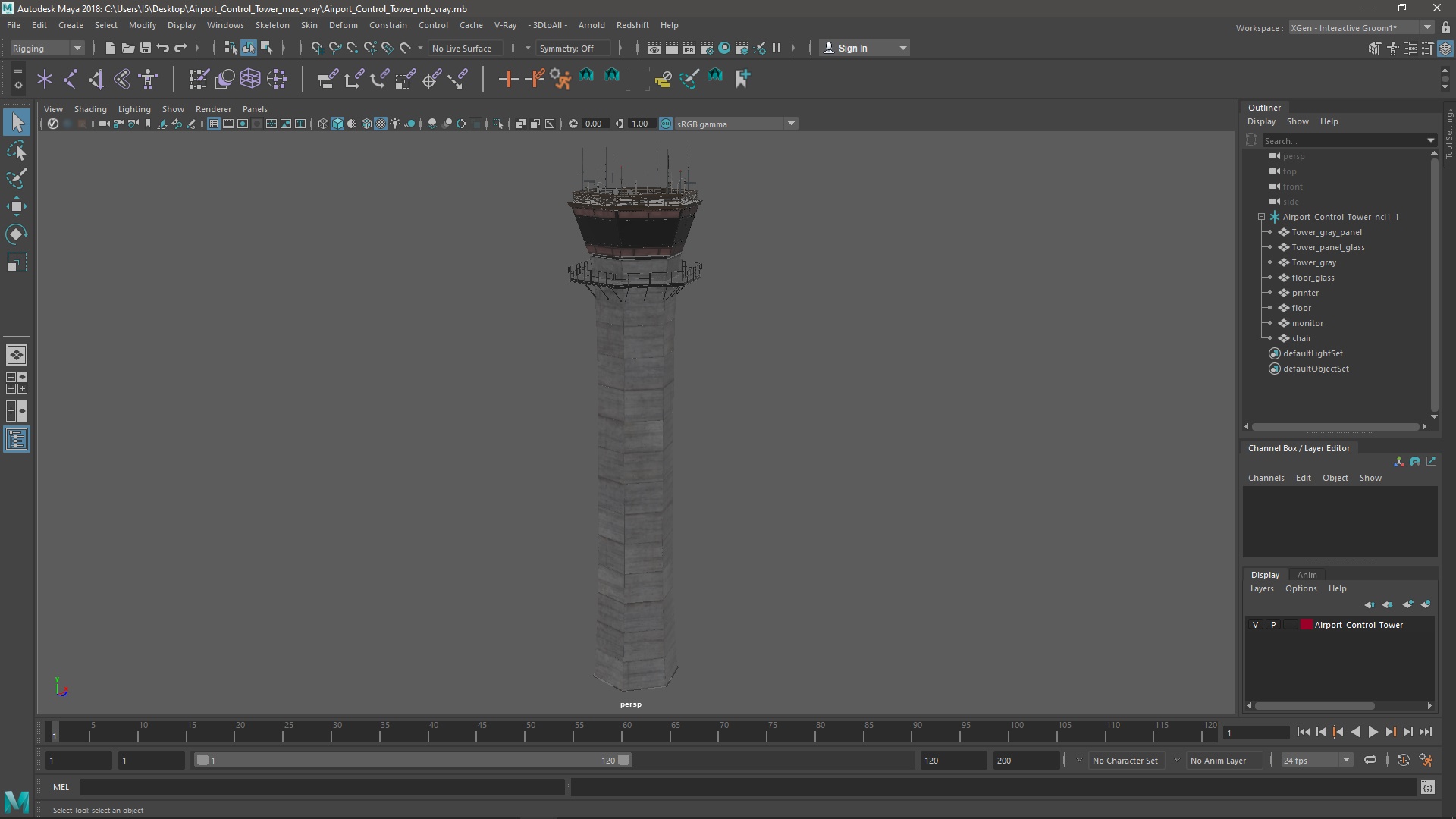Open the Outliner search options dropdown
The height and width of the screenshot is (819, 1456).
pyautogui.click(x=1431, y=140)
